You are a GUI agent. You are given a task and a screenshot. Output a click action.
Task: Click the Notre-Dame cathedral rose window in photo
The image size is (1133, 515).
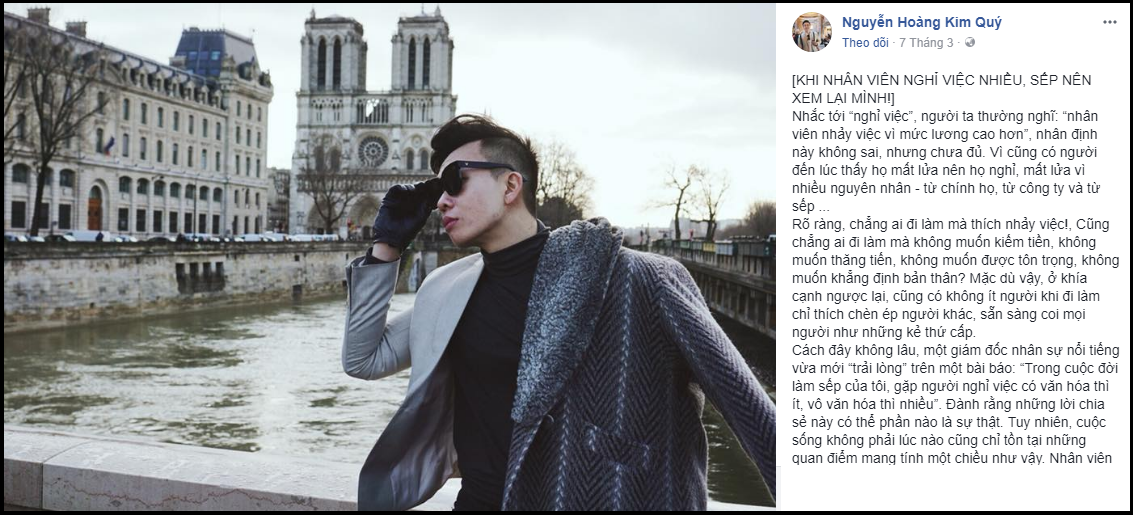point(373,151)
